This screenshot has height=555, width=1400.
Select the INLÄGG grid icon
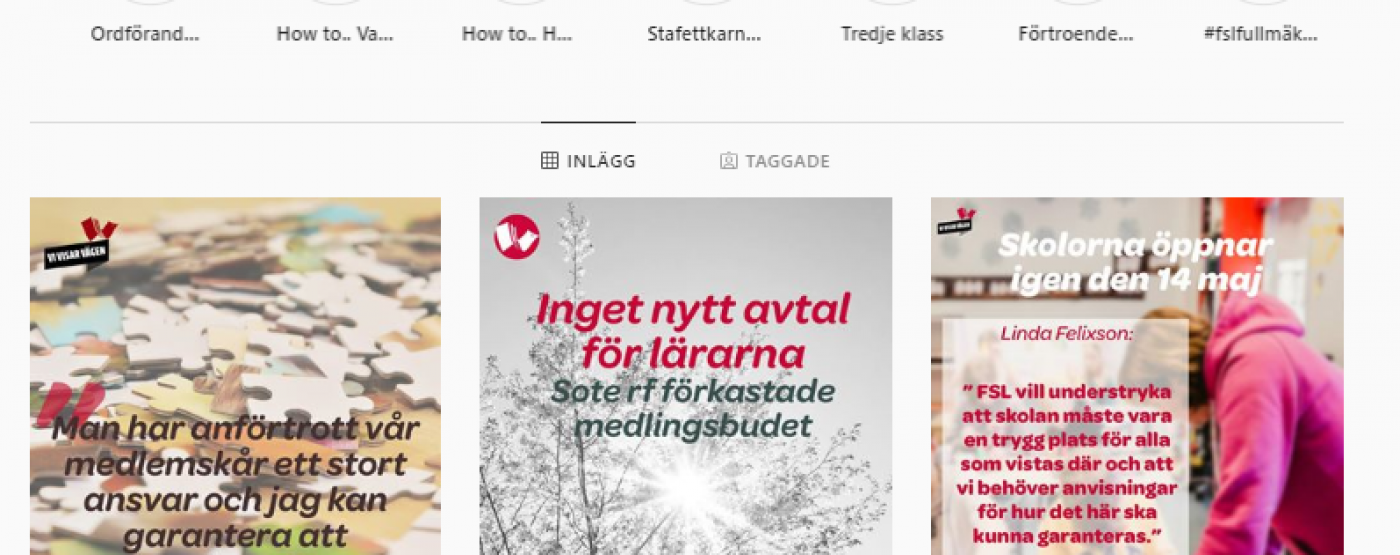tap(549, 160)
